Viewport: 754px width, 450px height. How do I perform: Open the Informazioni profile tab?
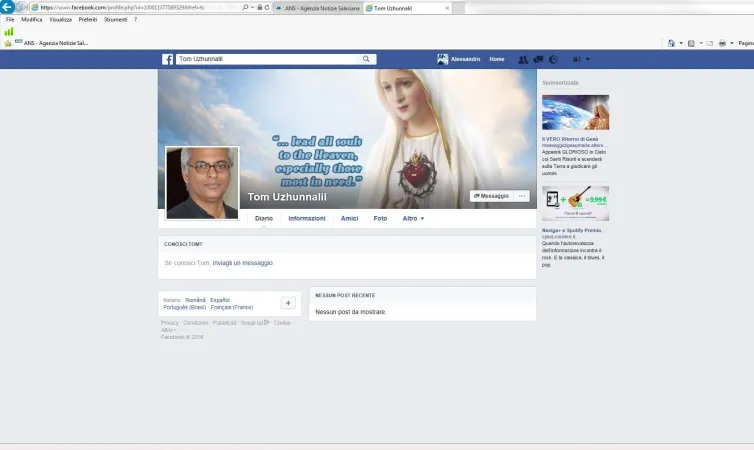(306, 218)
